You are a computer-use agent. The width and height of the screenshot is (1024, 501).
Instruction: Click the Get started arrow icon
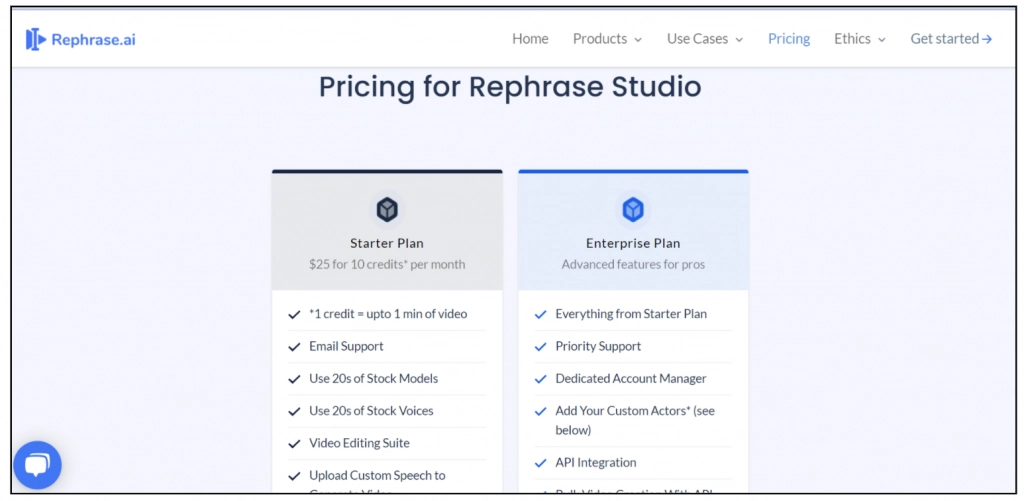[987, 39]
